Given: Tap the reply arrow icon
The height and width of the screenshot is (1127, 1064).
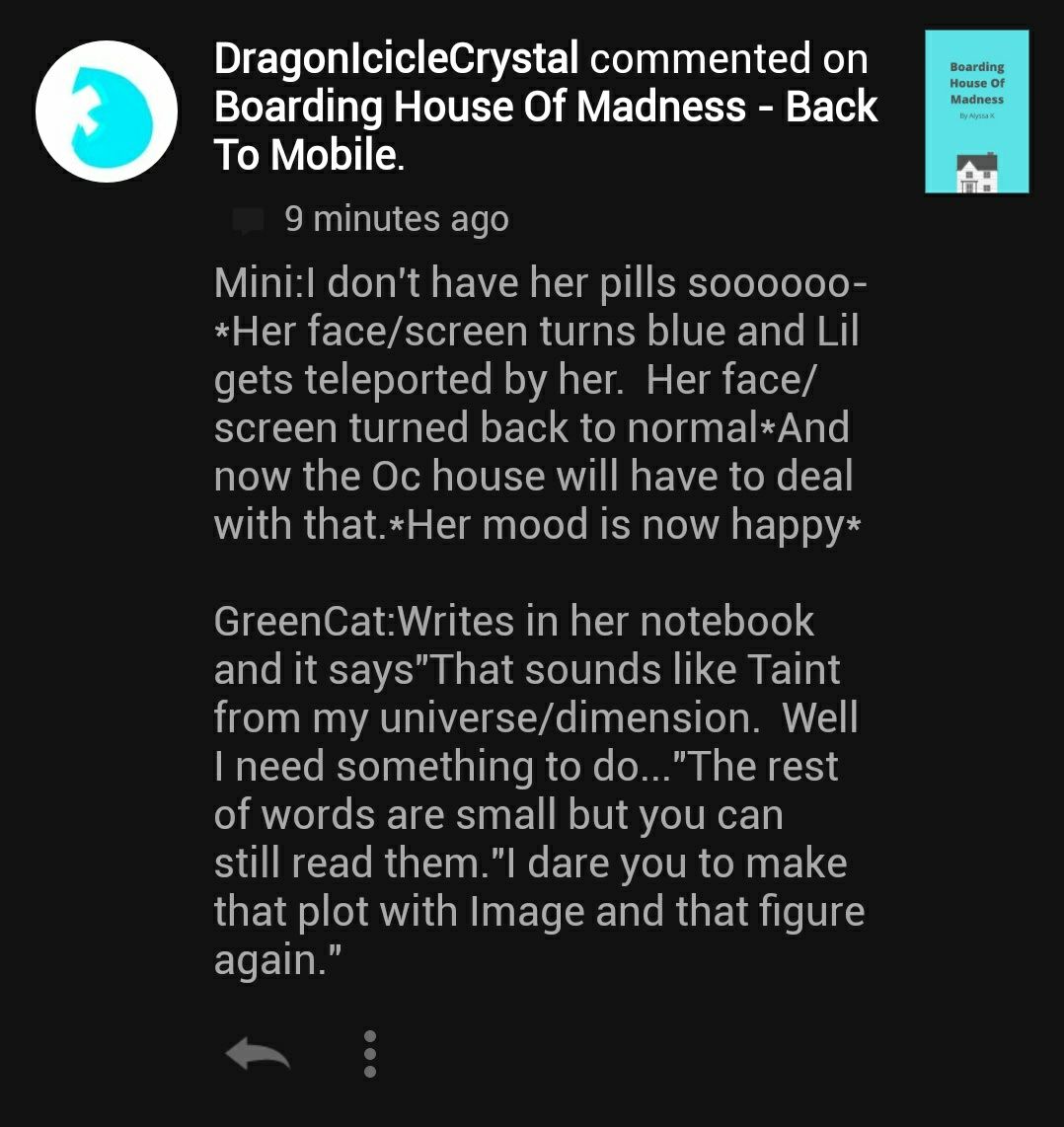Looking at the screenshot, I should pyautogui.click(x=258, y=1054).
